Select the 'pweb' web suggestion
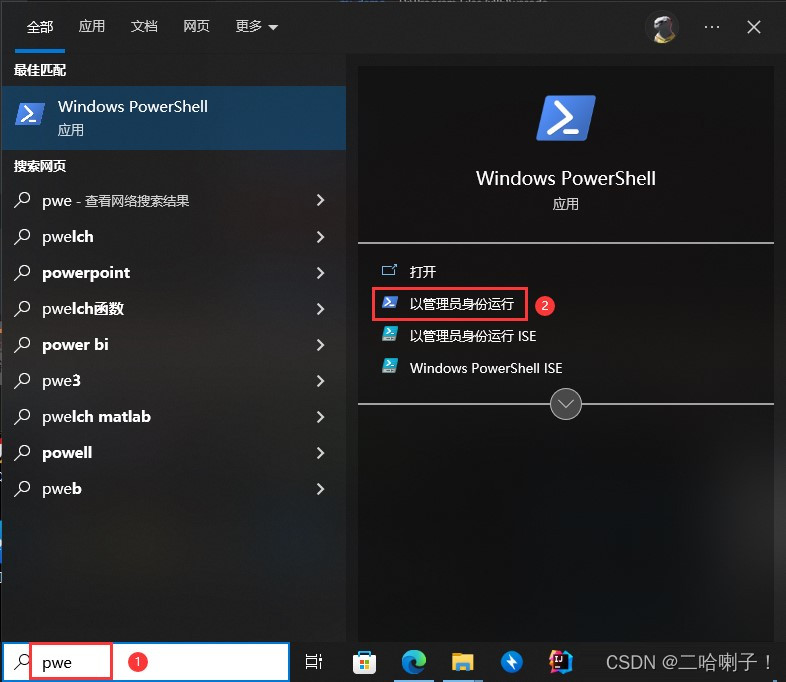This screenshot has height=682, width=786. [173, 489]
